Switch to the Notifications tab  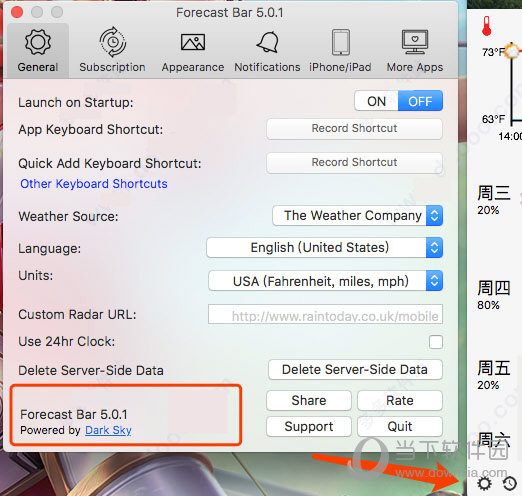tap(267, 51)
